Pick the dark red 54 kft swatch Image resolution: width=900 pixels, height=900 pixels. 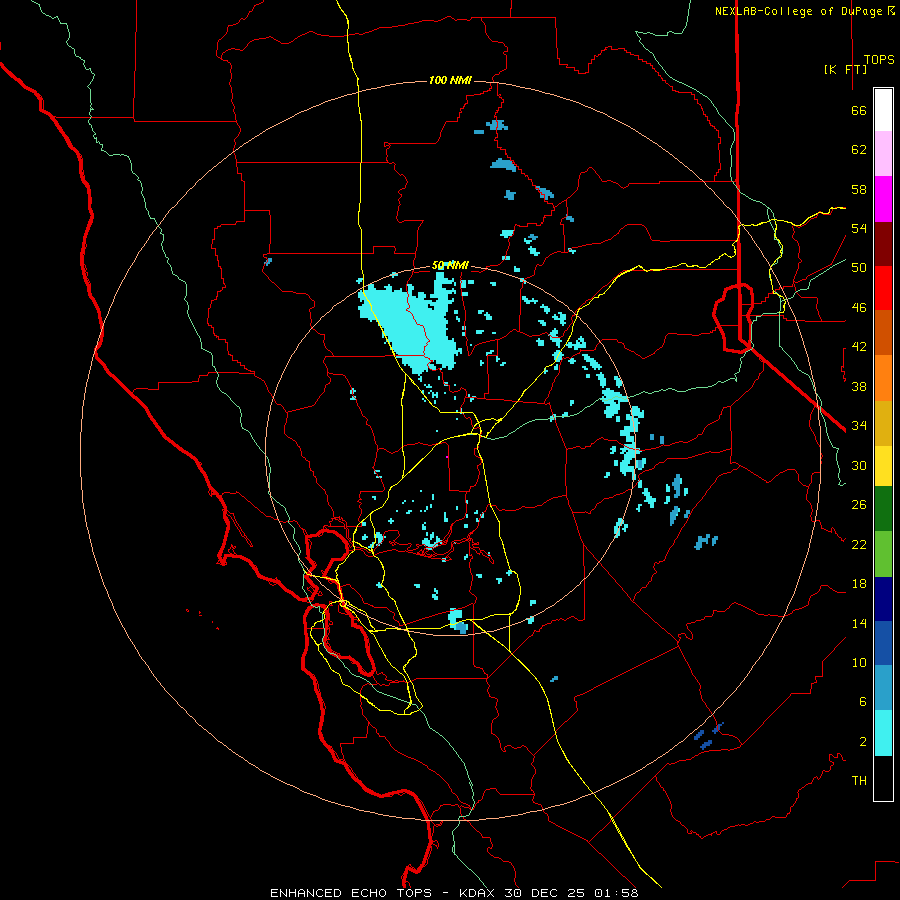click(883, 244)
